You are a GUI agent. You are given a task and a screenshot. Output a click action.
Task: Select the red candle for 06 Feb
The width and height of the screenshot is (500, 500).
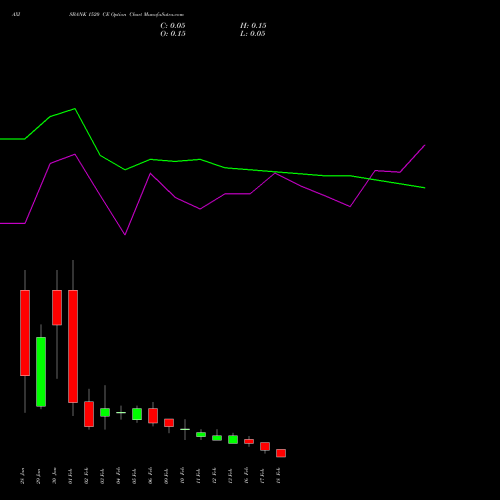(x=153, y=416)
